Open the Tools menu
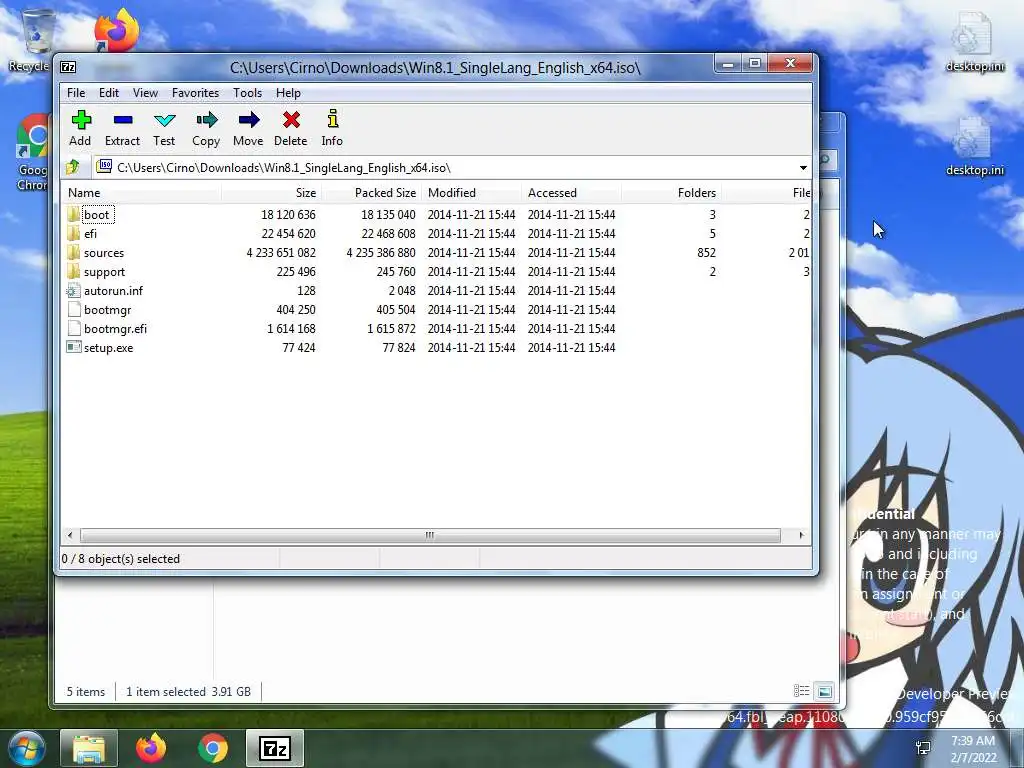 point(248,93)
